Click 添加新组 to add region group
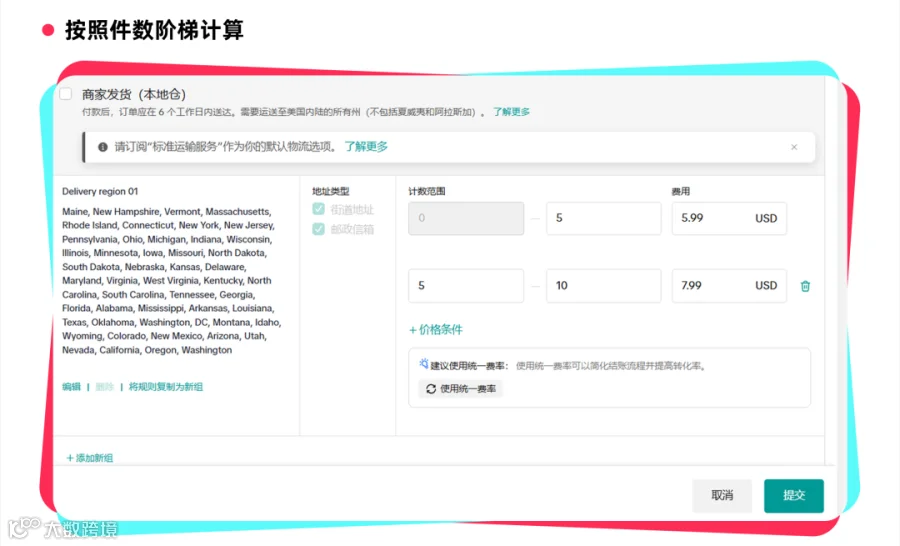This screenshot has height=546, width=900. 90,458
